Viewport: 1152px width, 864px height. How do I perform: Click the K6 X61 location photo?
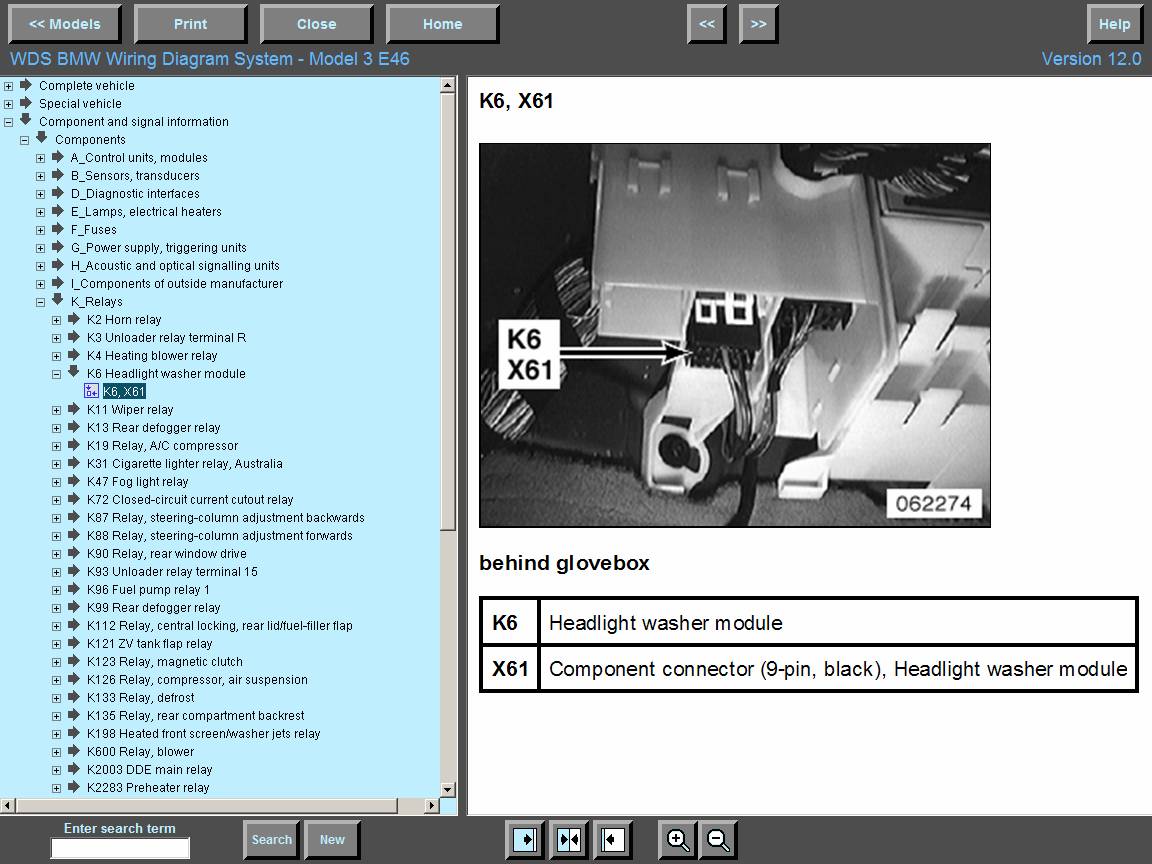[x=735, y=335]
